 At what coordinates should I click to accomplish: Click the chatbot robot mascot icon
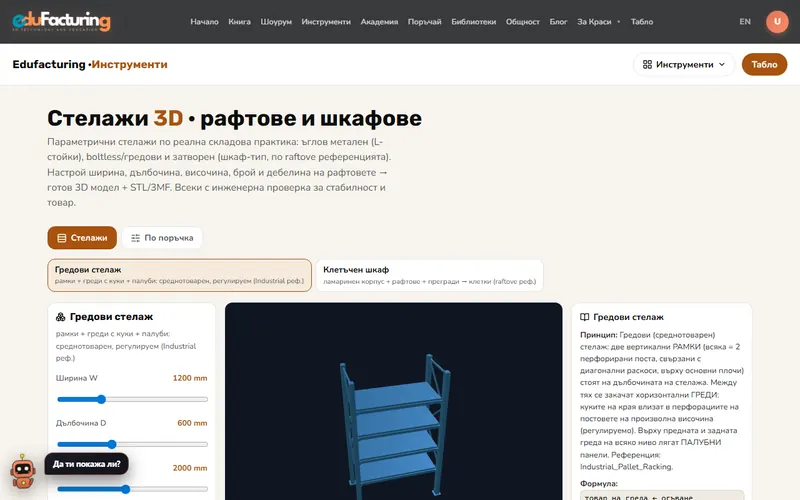pyautogui.click(x=23, y=472)
